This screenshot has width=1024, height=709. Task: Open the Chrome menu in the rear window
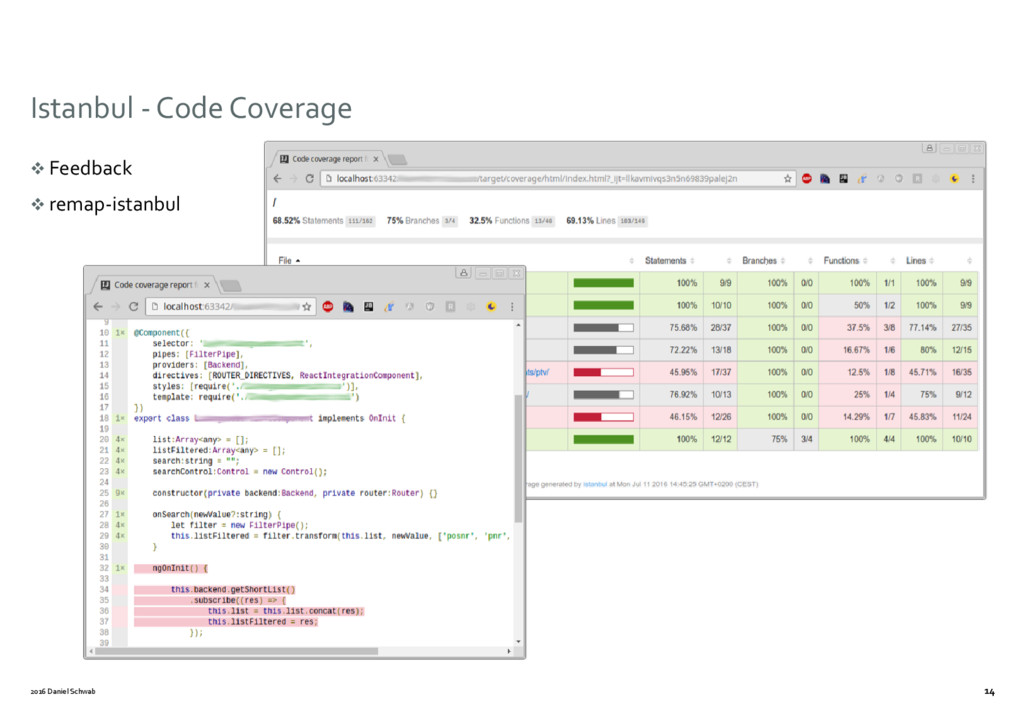click(x=973, y=178)
